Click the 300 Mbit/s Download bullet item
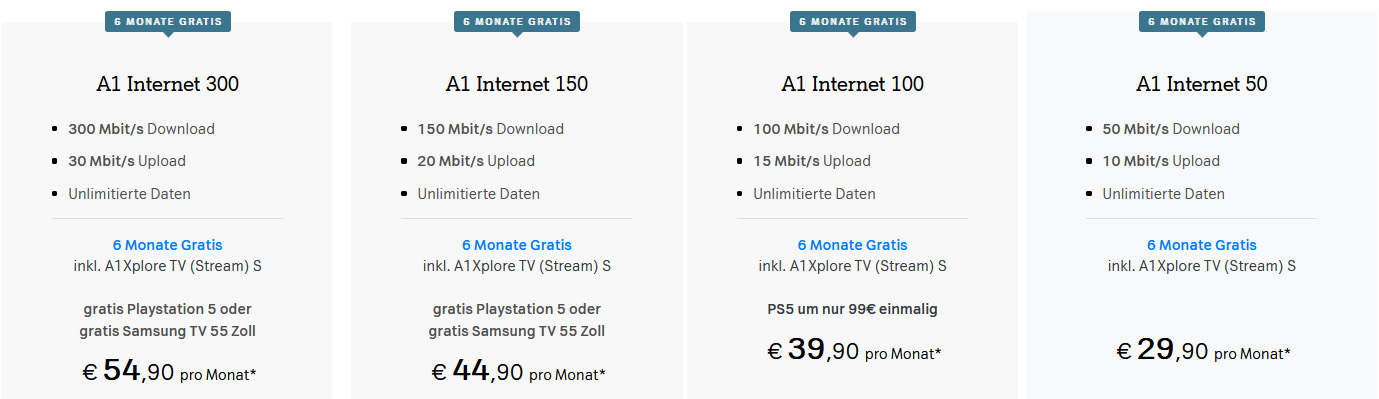 click(141, 129)
